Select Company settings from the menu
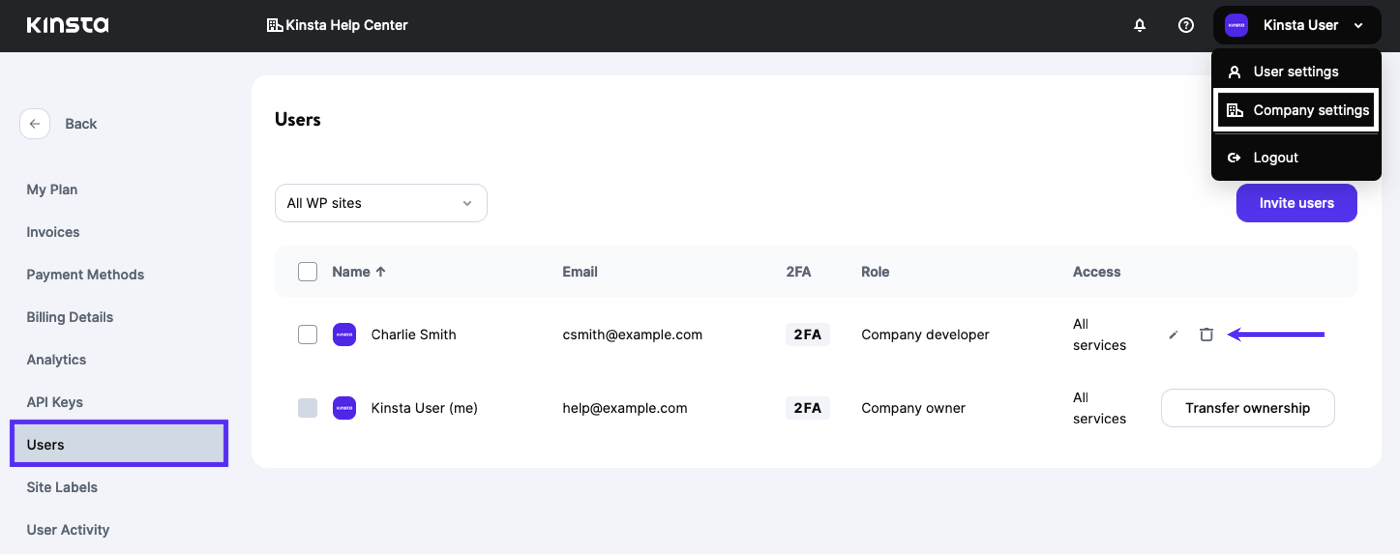 (1296, 111)
